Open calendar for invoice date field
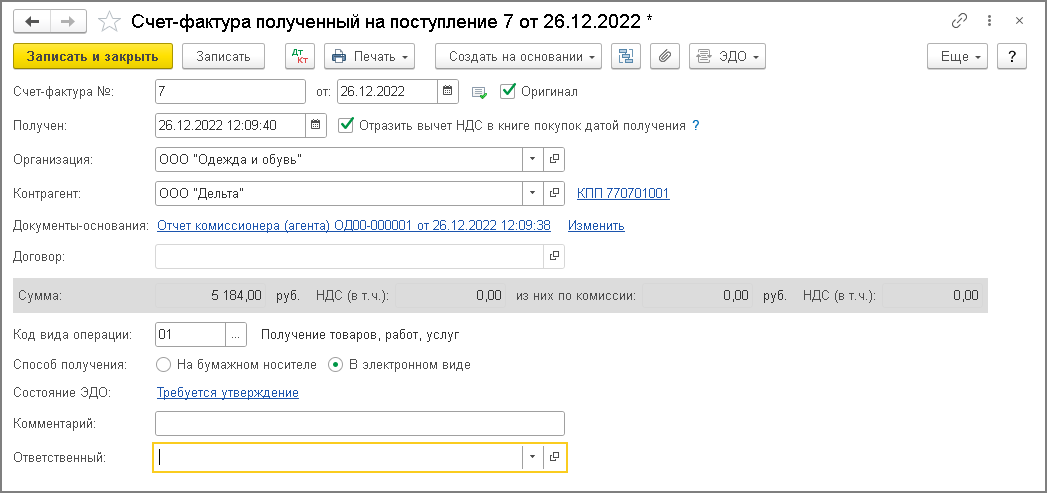 448,92
